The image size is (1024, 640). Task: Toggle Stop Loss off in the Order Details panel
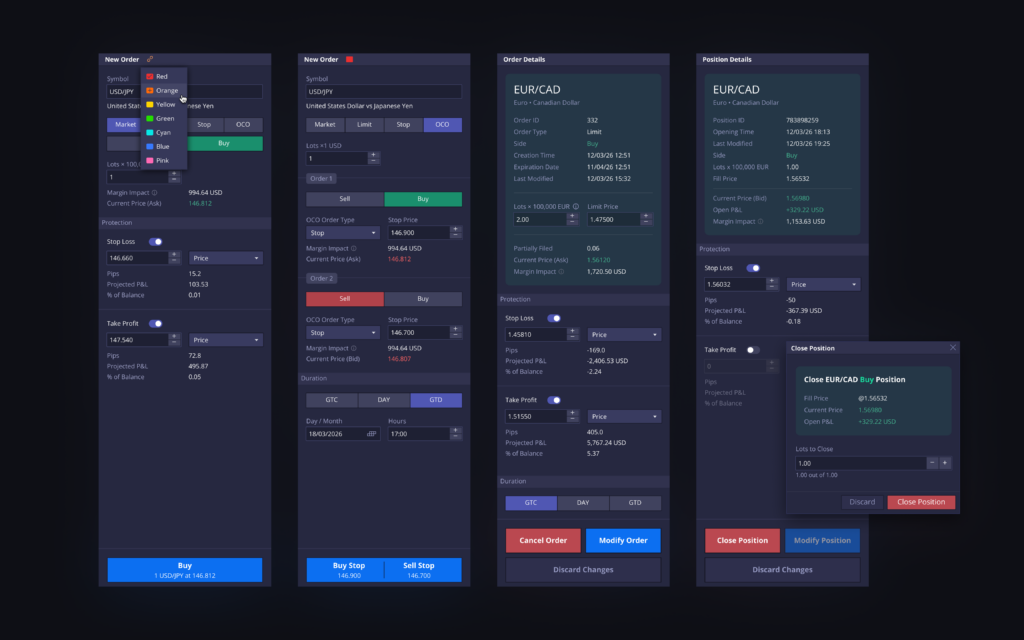pyautogui.click(x=554, y=318)
